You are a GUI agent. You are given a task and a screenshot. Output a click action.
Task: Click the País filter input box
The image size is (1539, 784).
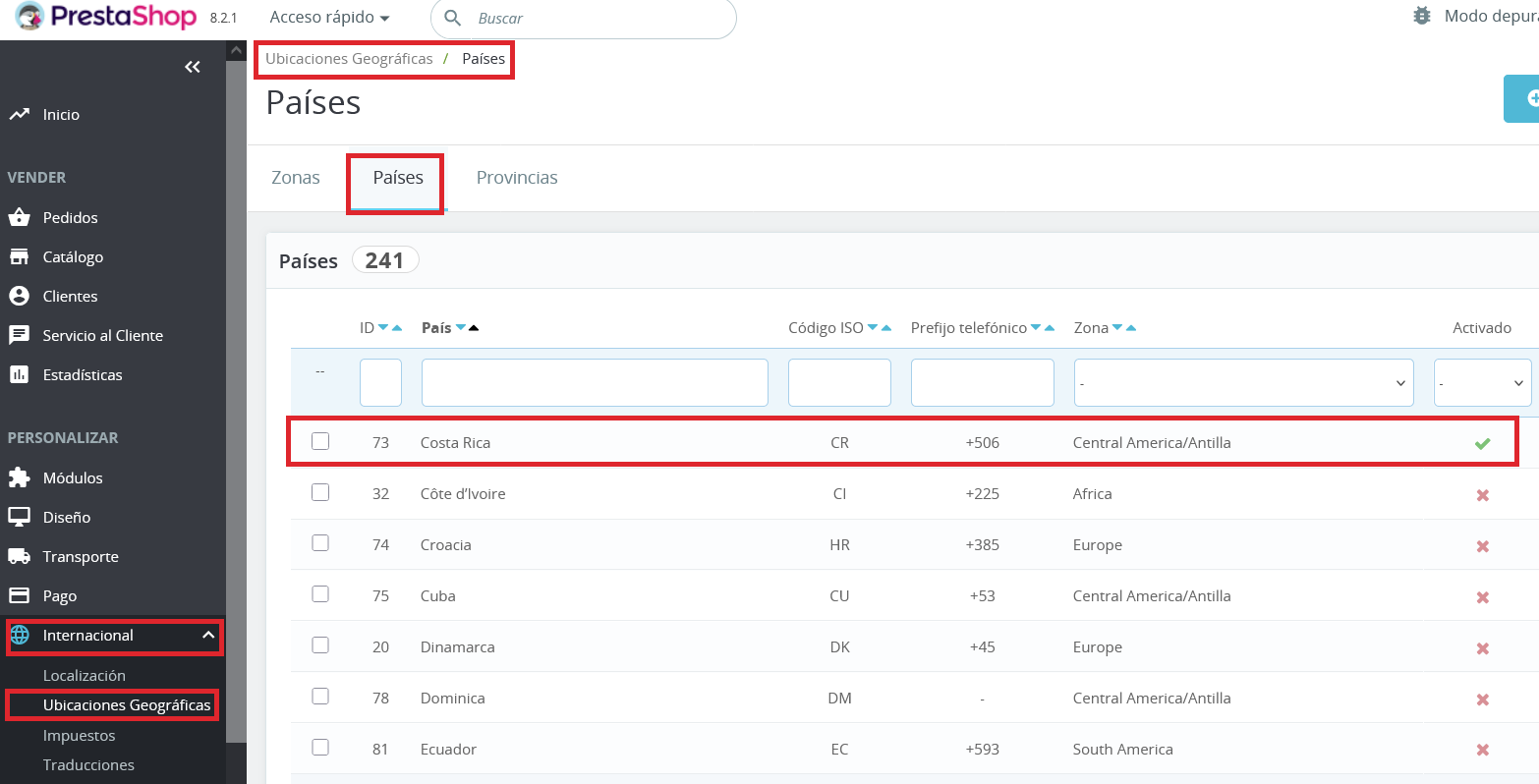pos(595,382)
